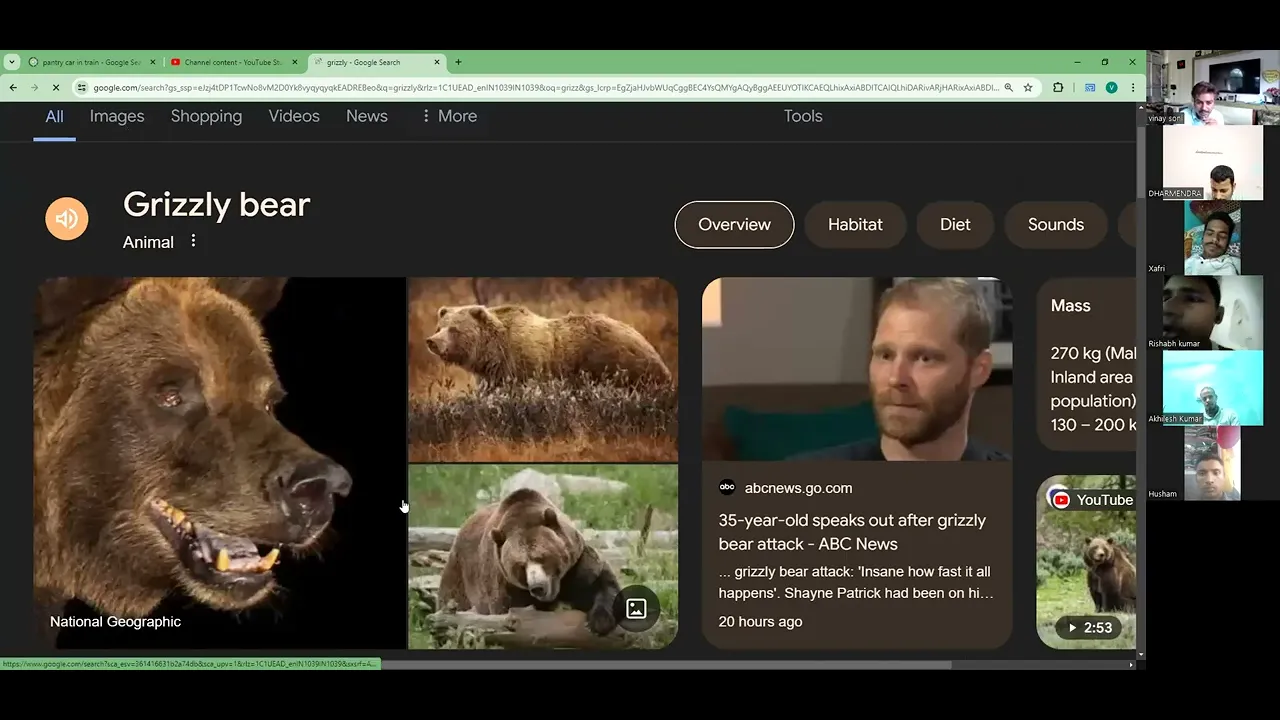The image size is (1280, 720).
Task: Click the abcnews.go.com source link
Action: [798, 488]
